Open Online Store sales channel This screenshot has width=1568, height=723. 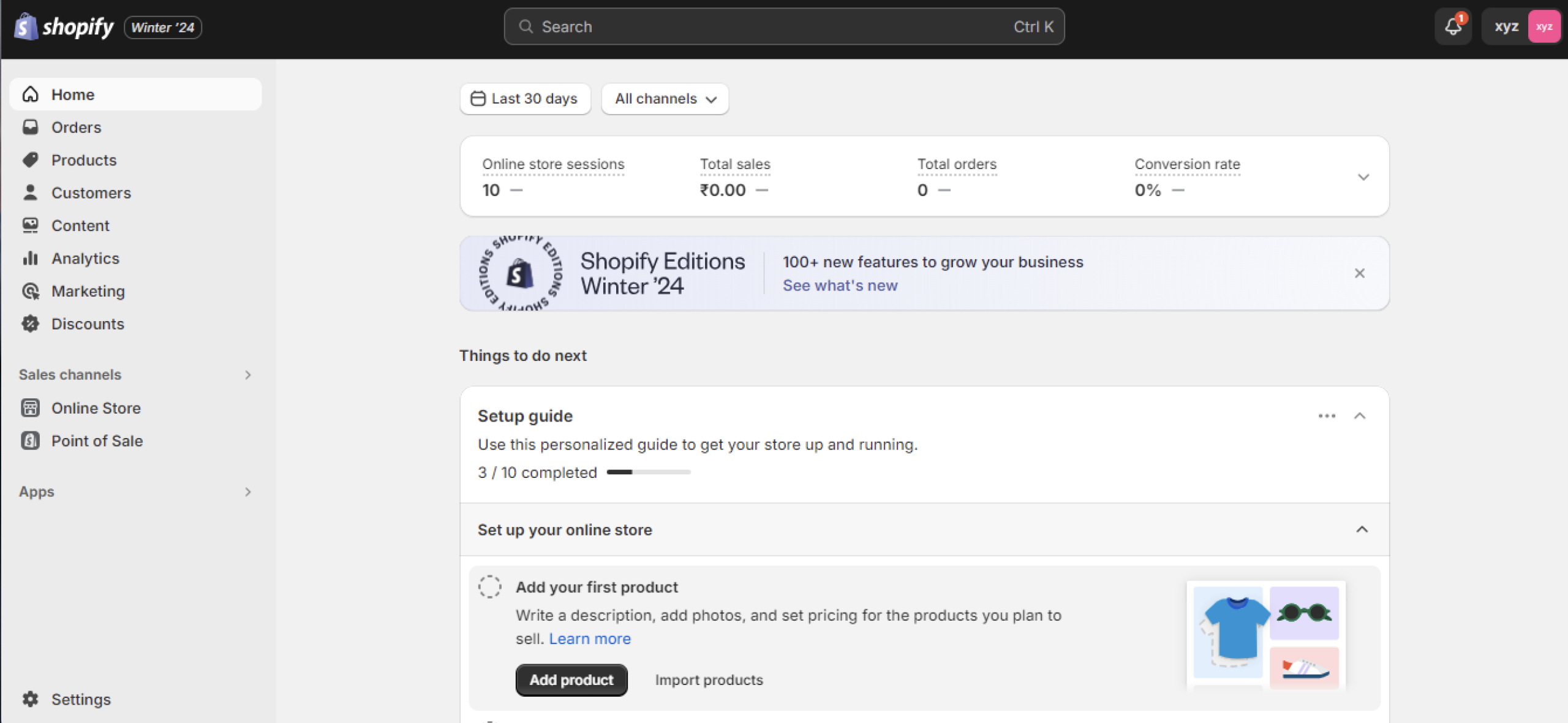pos(136,407)
